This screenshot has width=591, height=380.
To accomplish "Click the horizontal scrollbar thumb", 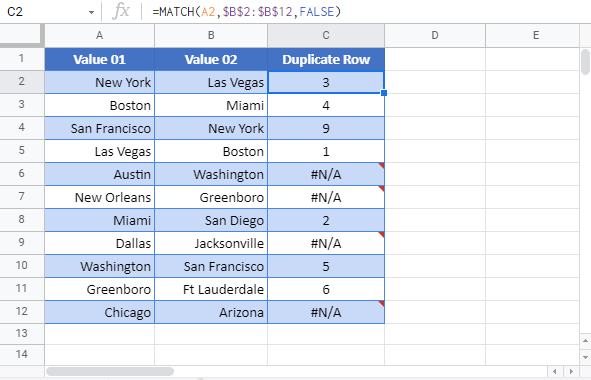I will [x=110, y=372].
